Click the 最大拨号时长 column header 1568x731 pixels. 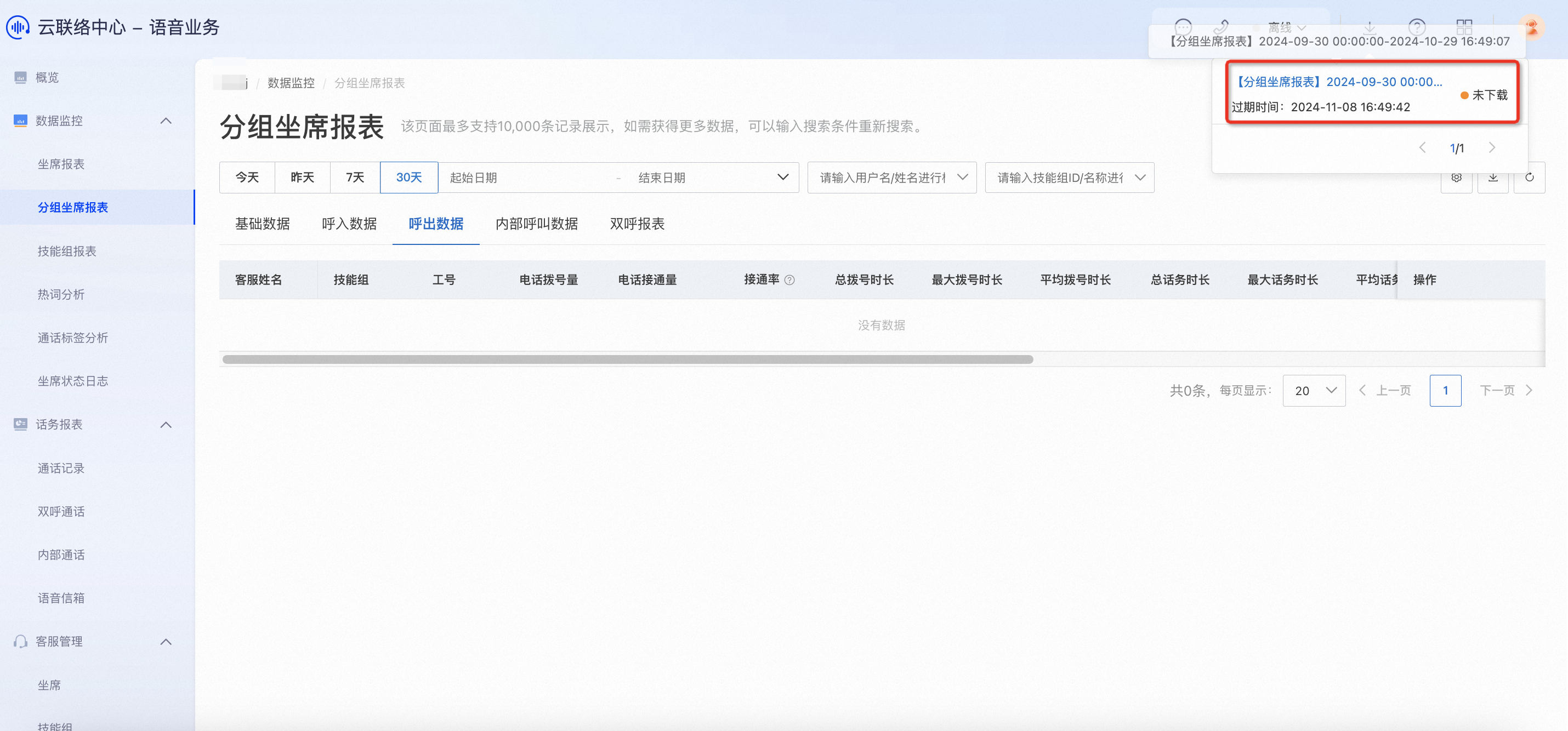[x=967, y=280]
